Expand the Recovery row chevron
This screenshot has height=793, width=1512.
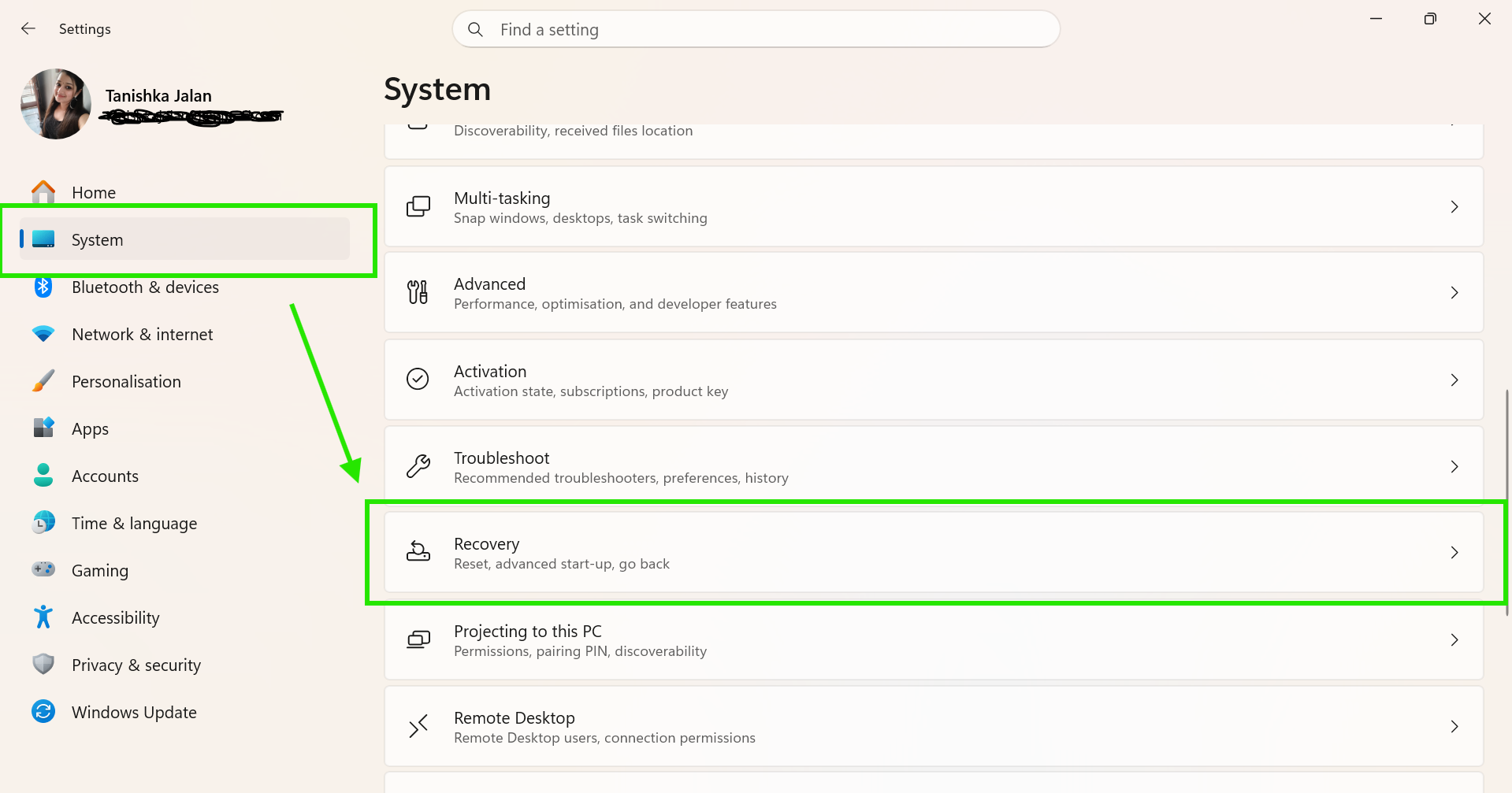tap(1454, 552)
